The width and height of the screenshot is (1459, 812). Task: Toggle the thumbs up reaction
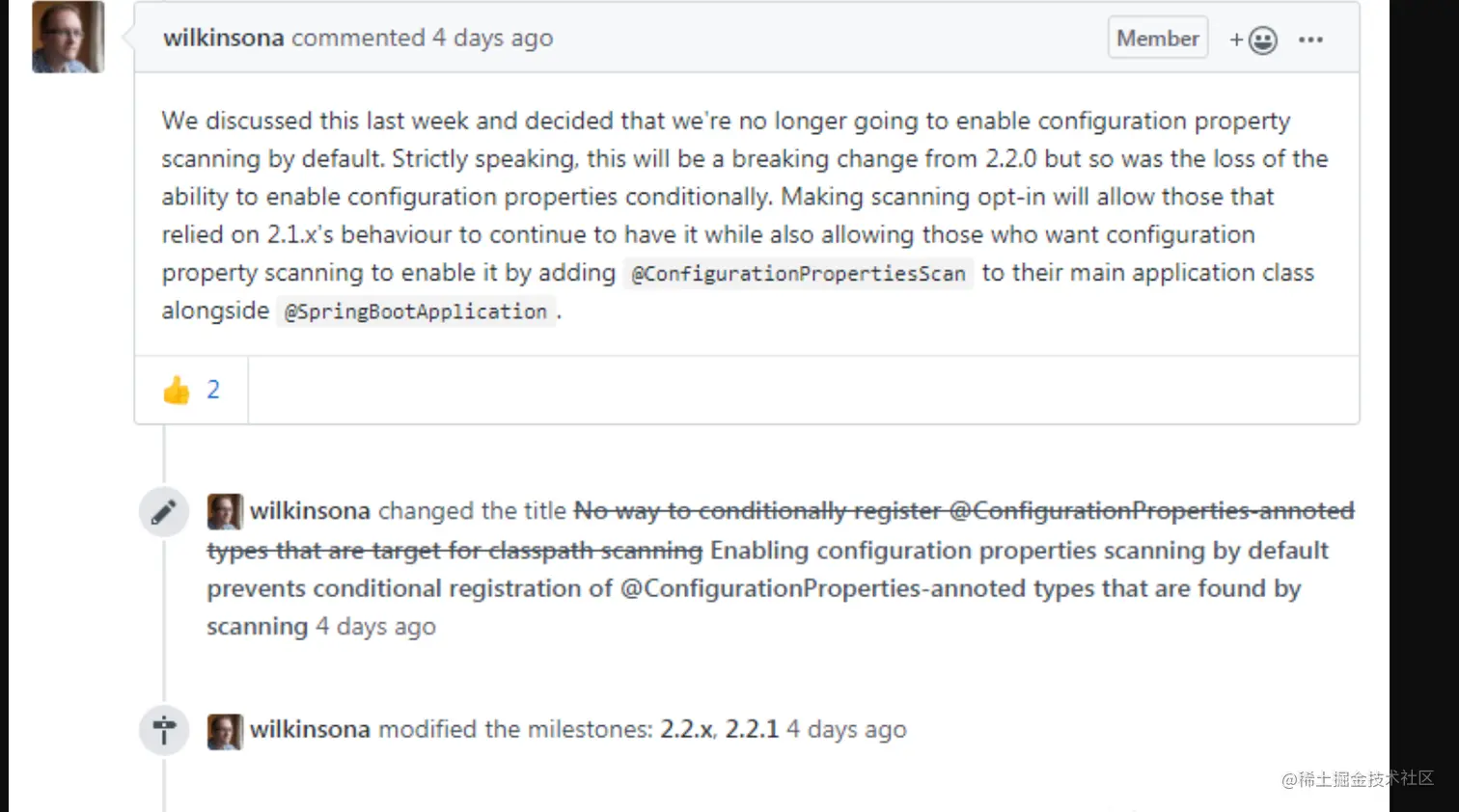click(x=191, y=390)
